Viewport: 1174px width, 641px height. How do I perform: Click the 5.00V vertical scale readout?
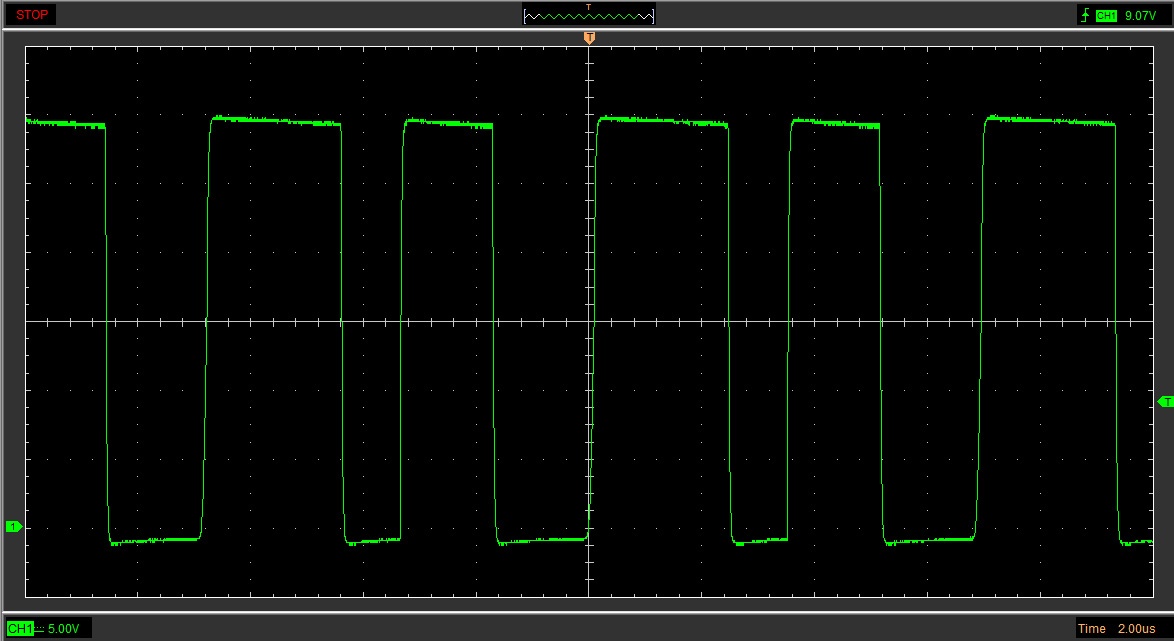(x=64, y=628)
